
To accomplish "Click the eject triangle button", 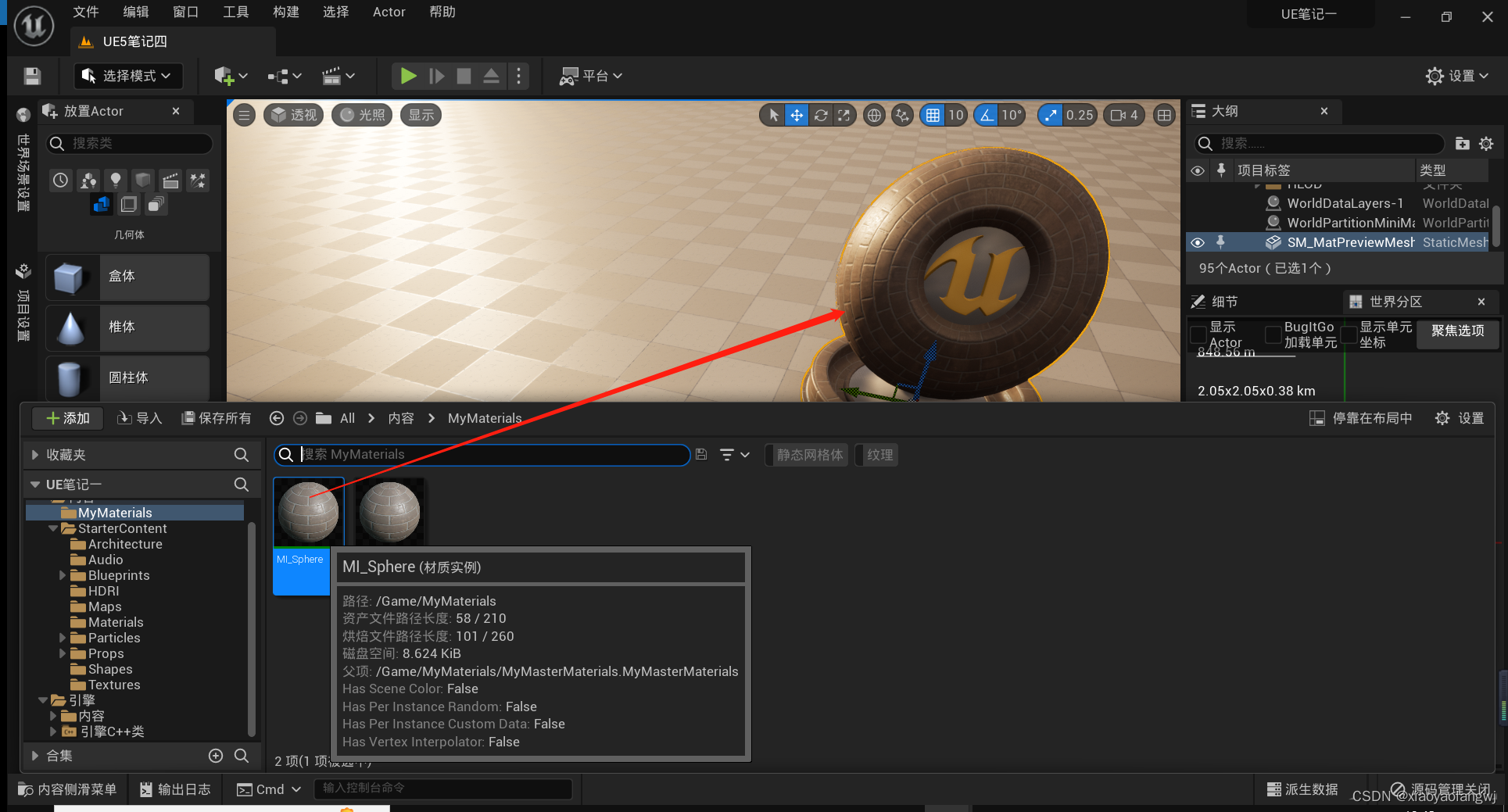I will (491, 76).
